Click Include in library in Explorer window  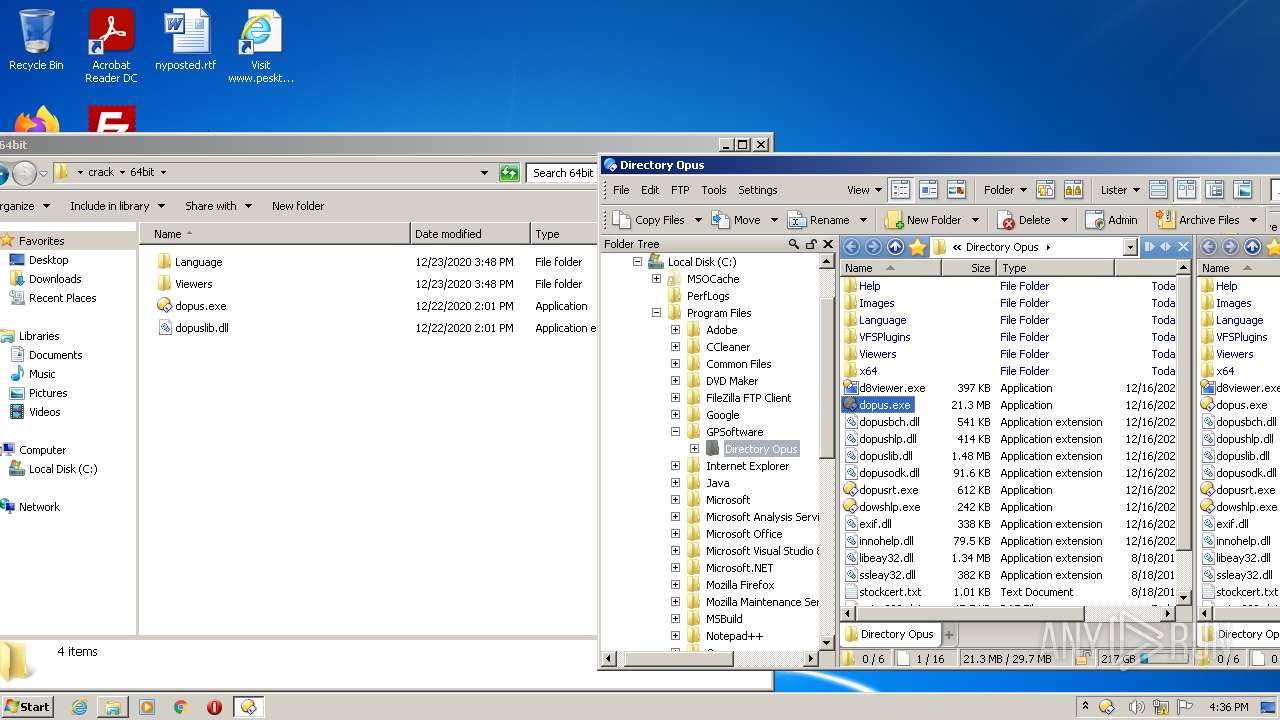(115, 206)
